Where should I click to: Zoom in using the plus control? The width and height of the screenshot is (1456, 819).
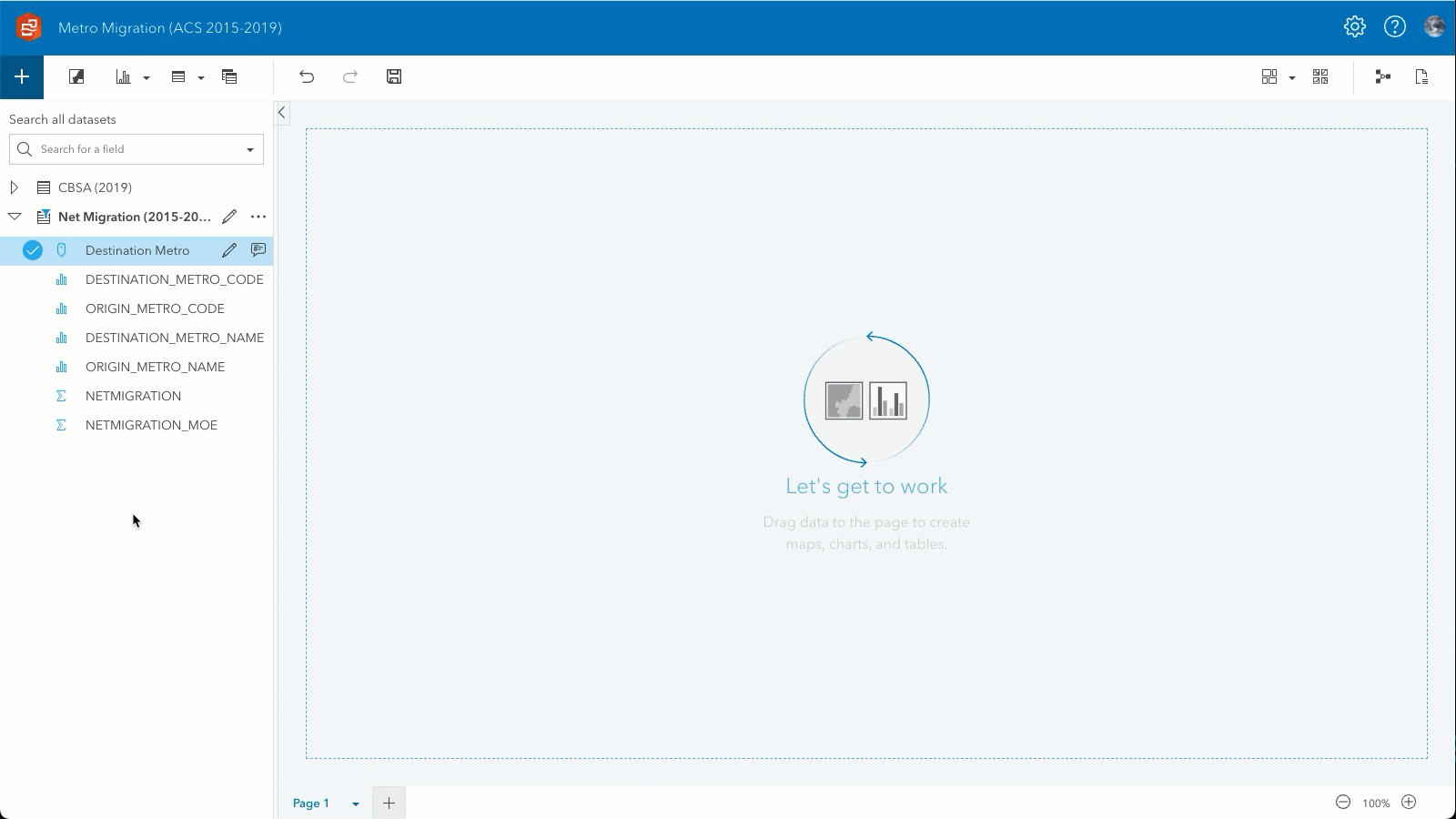coord(1410,803)
